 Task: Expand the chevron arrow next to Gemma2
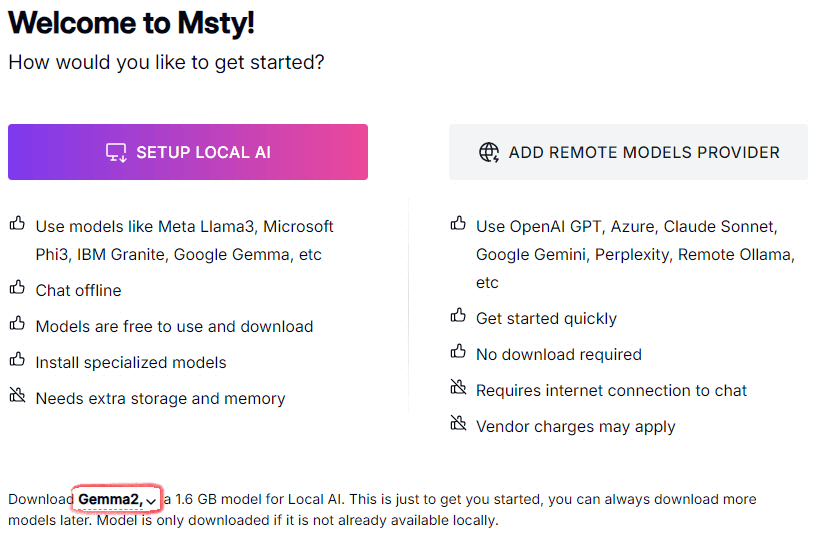[x=151, y=500]
